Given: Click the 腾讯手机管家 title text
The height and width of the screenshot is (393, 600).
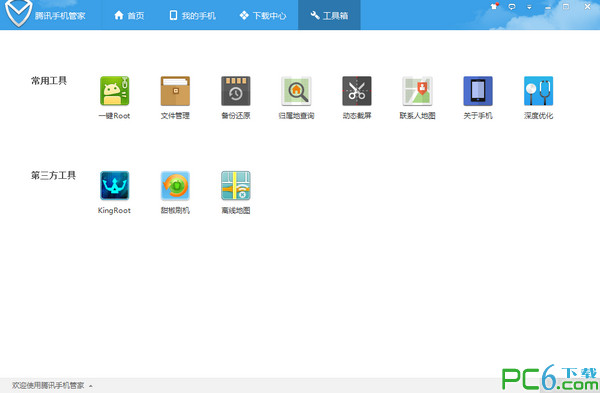Looking at the screenshot, I should click(x=60, y=16).
